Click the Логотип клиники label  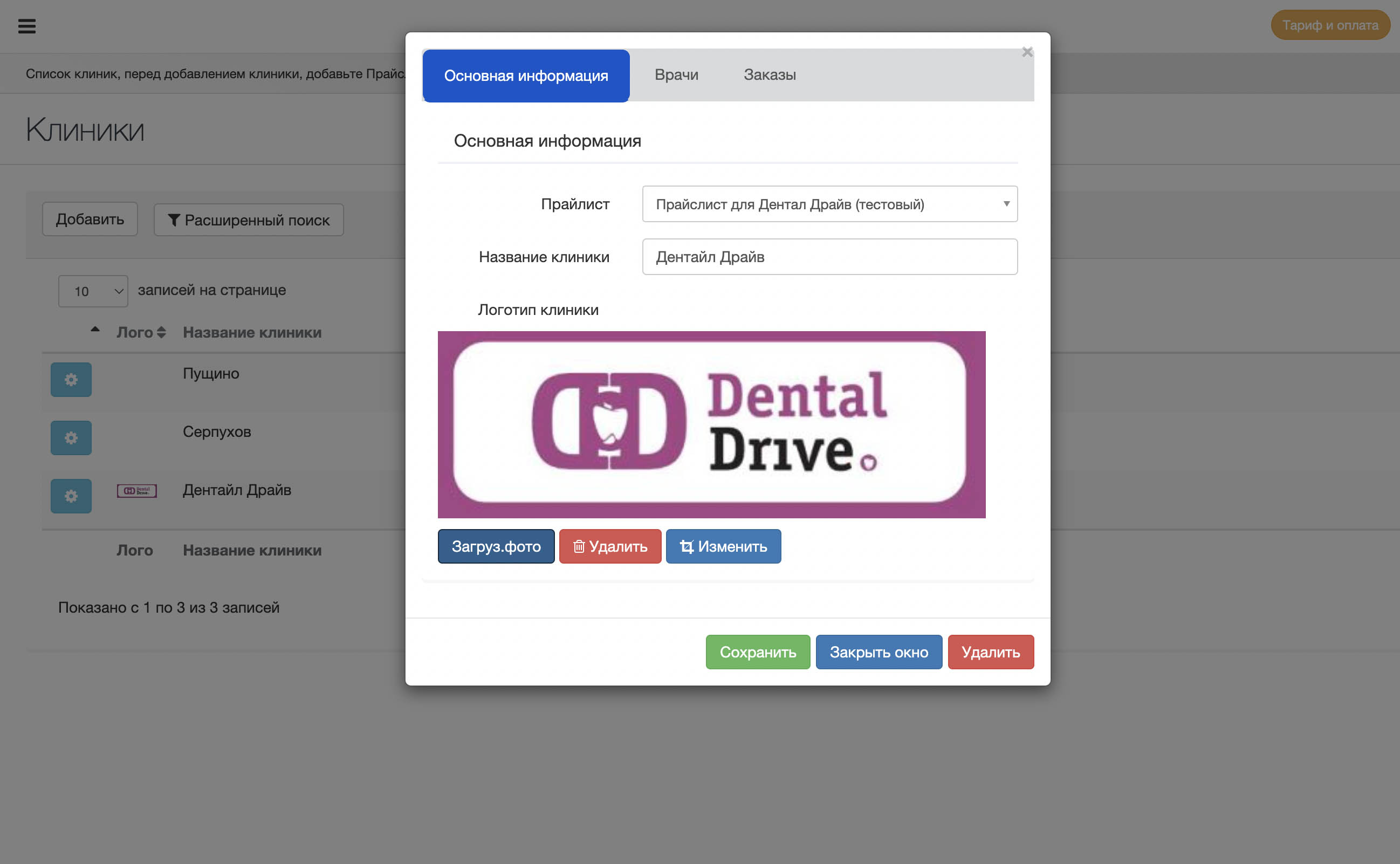(x=538, y=310)
